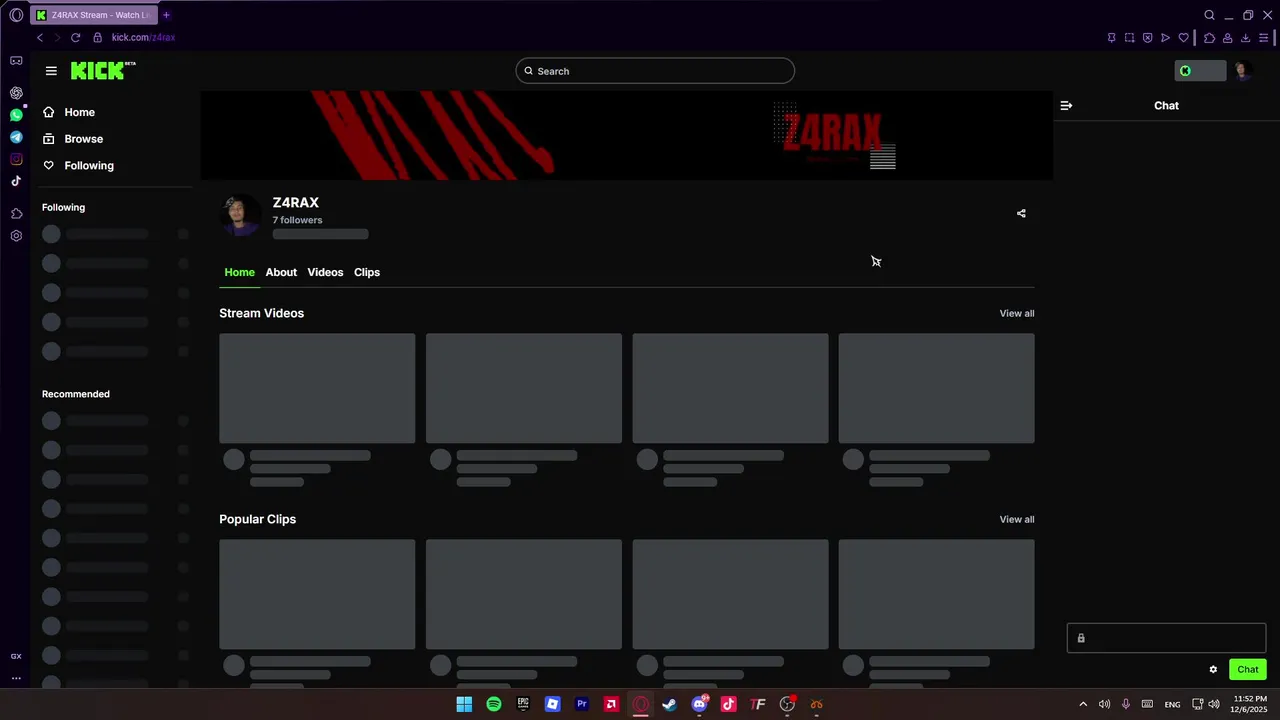Bookmark page with heart icon

[x=1184, y=38]
